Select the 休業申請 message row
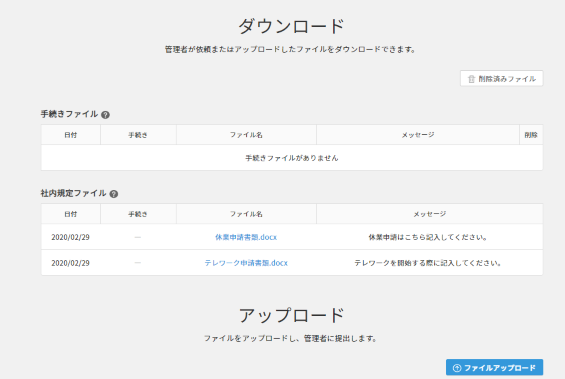This screenshot has height=379, width=565. (292, 237)
